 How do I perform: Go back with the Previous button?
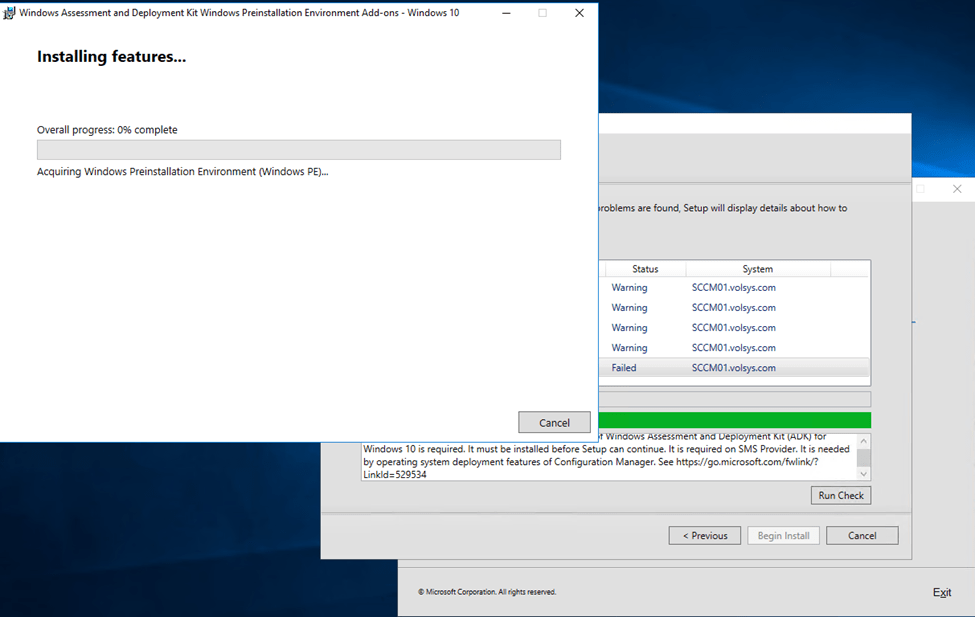[704, 536]
